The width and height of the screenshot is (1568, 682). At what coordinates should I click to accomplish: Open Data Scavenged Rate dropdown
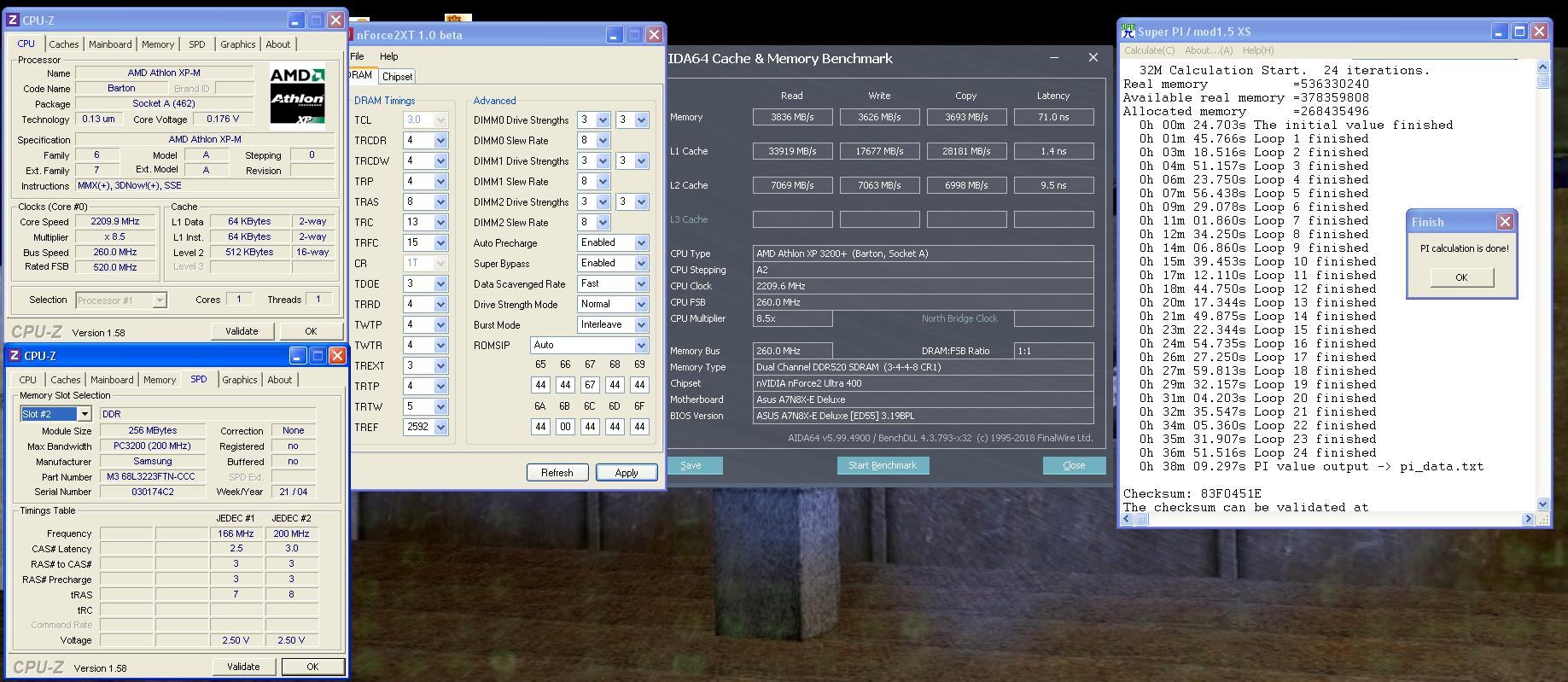641,283
